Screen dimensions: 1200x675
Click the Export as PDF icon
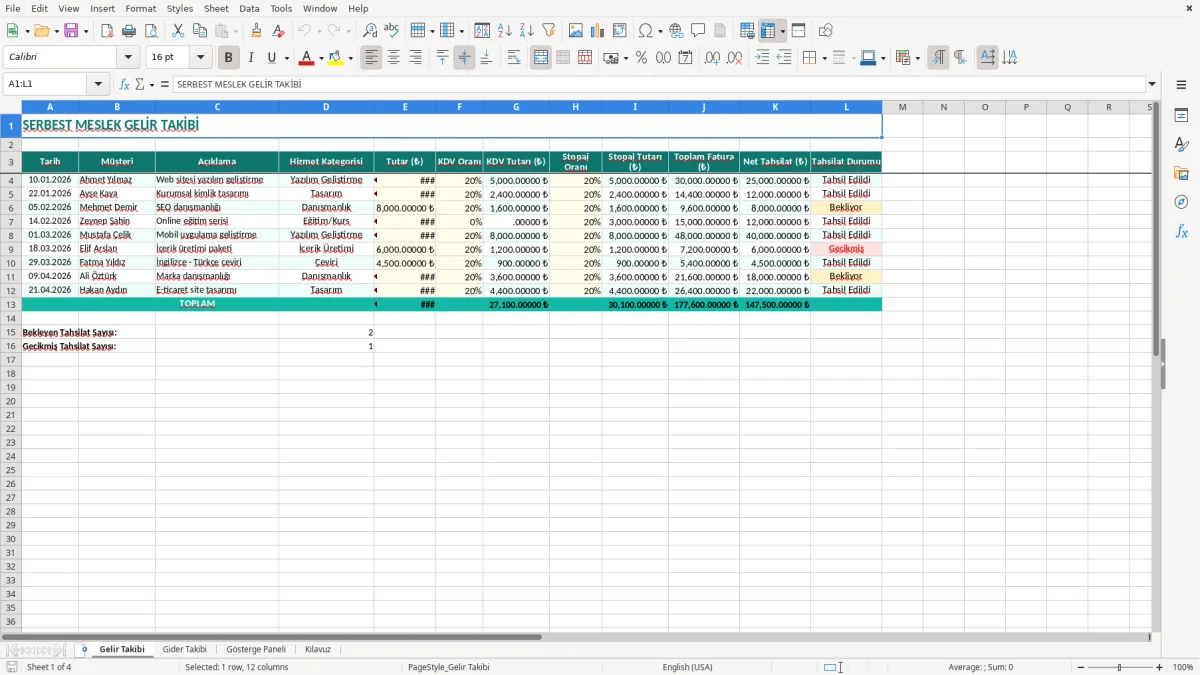[x=107, y=31]
